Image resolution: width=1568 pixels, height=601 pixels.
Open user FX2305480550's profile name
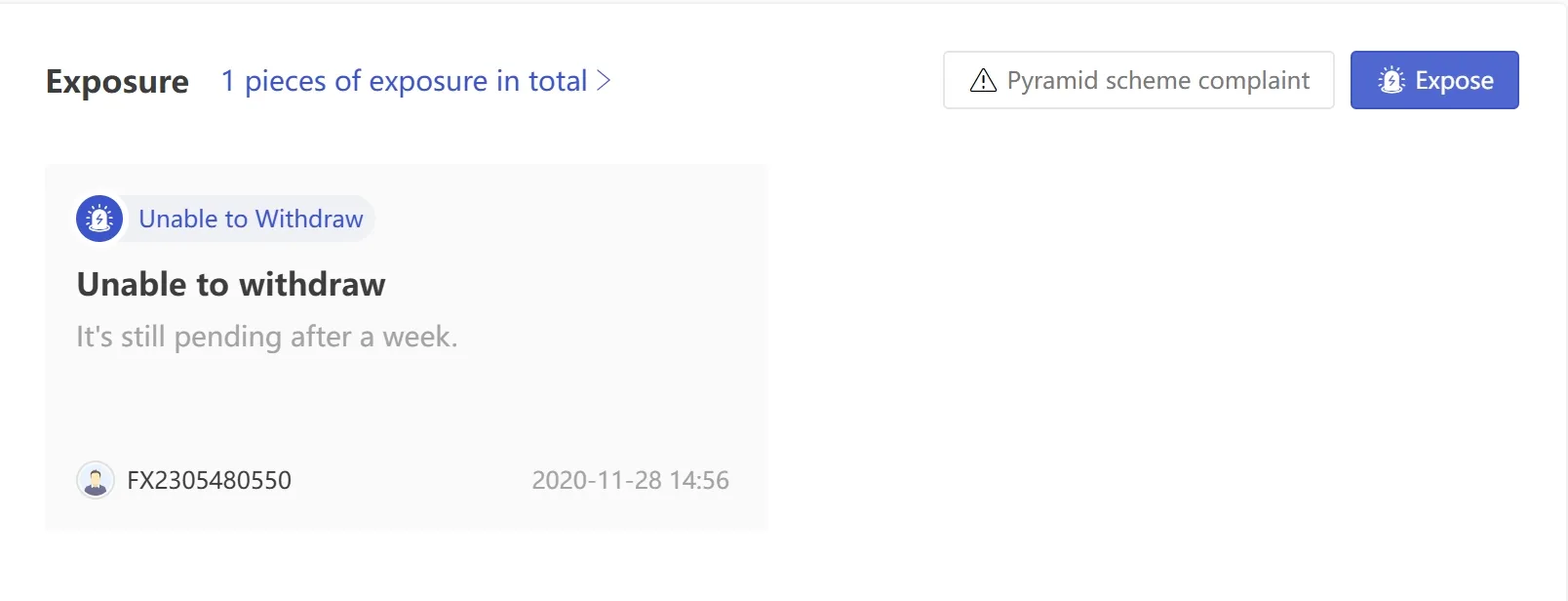(x=209, y=480)
